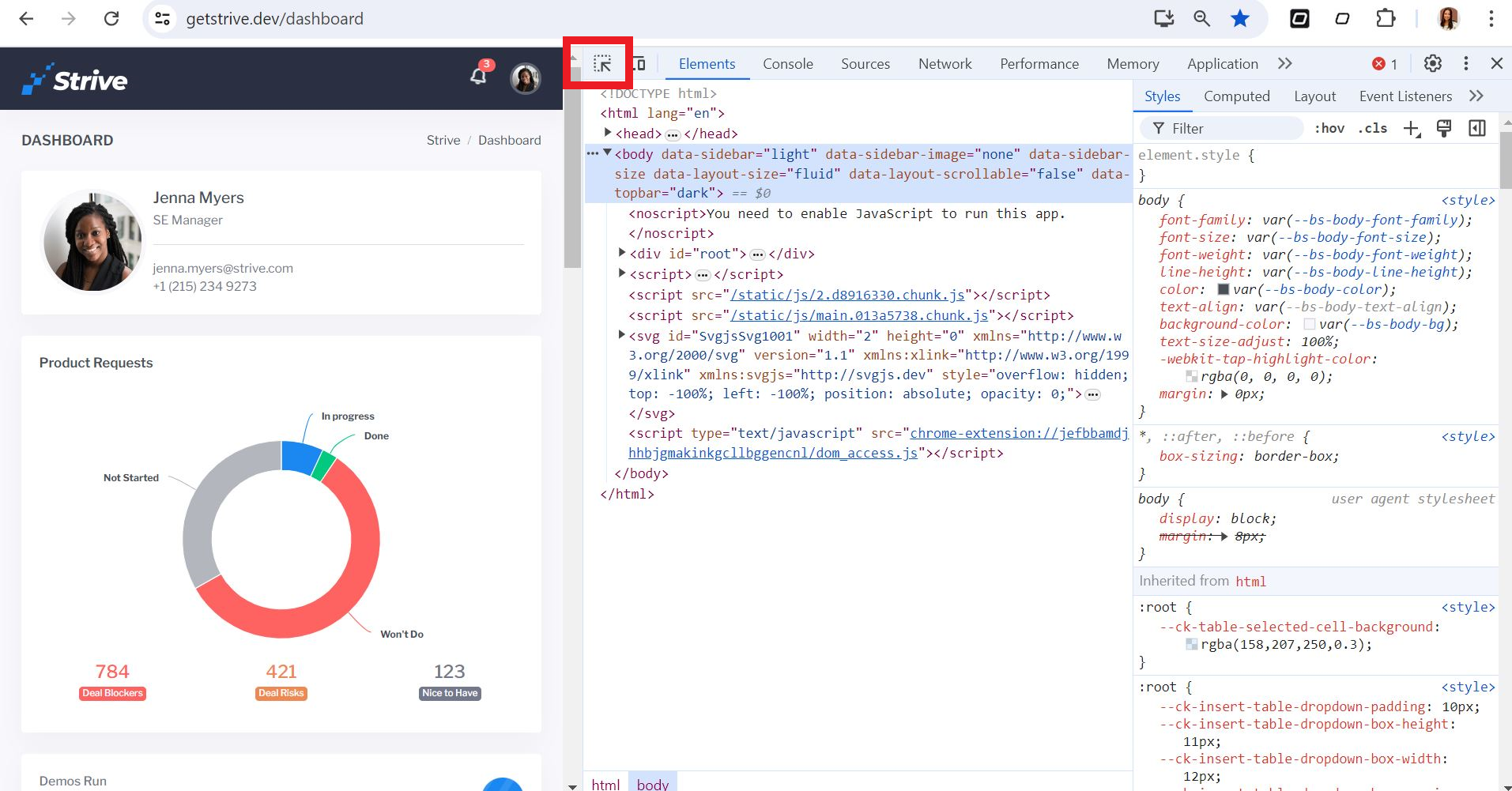
Task: Click the rounded rectangle extension icon
Action: click(x=1342, y=18)
